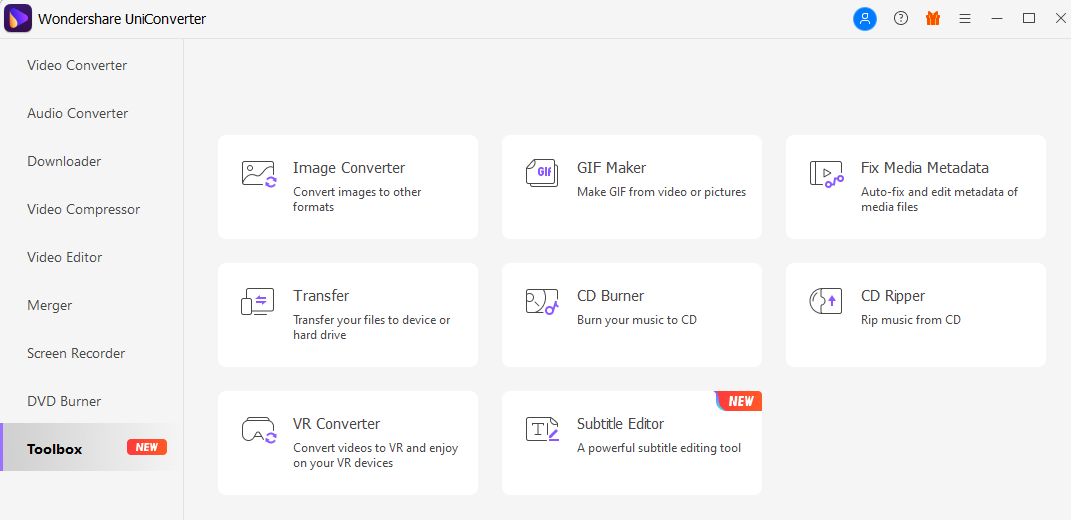Viewport: 1071px width, 520px height.
Task: Switch to Video Converter in sidebar
Action: click(x=77, y=66)
